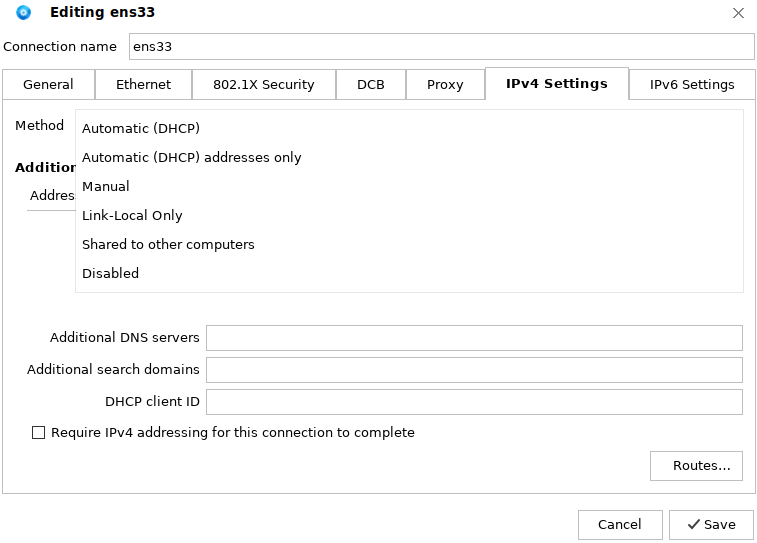Switch to the Proxy tab
Image resolution: width=757 pixels, height=543 pixels.
[445, 85]
